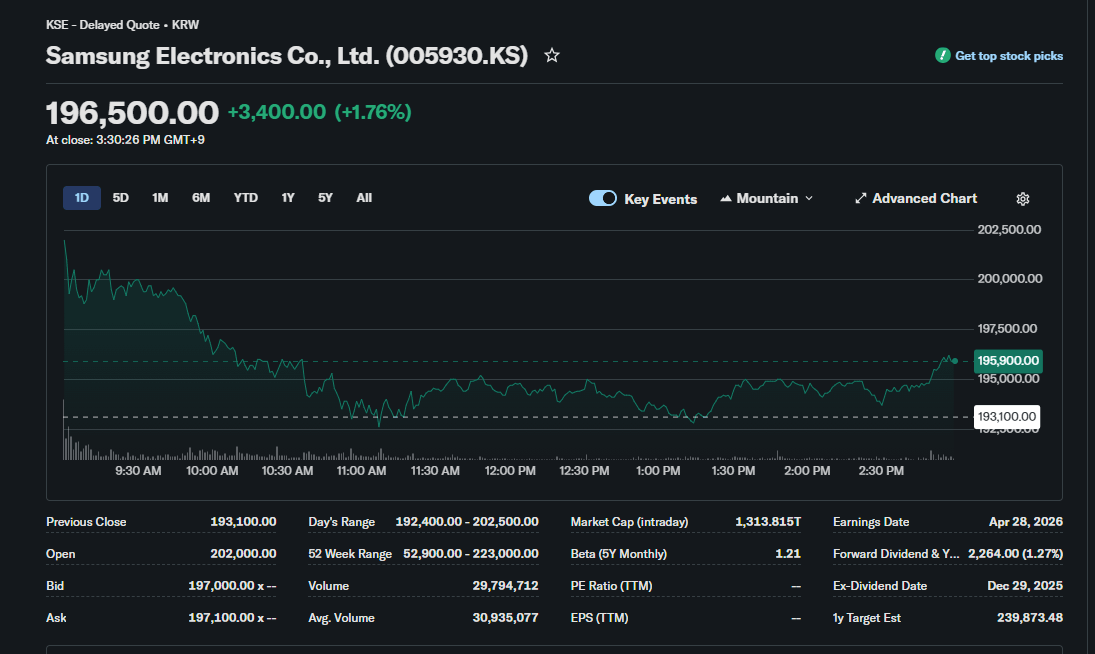Click the 195,900.00 current price label
The width and height of the screenshot is (1095, 654).
click(1008, 361)
